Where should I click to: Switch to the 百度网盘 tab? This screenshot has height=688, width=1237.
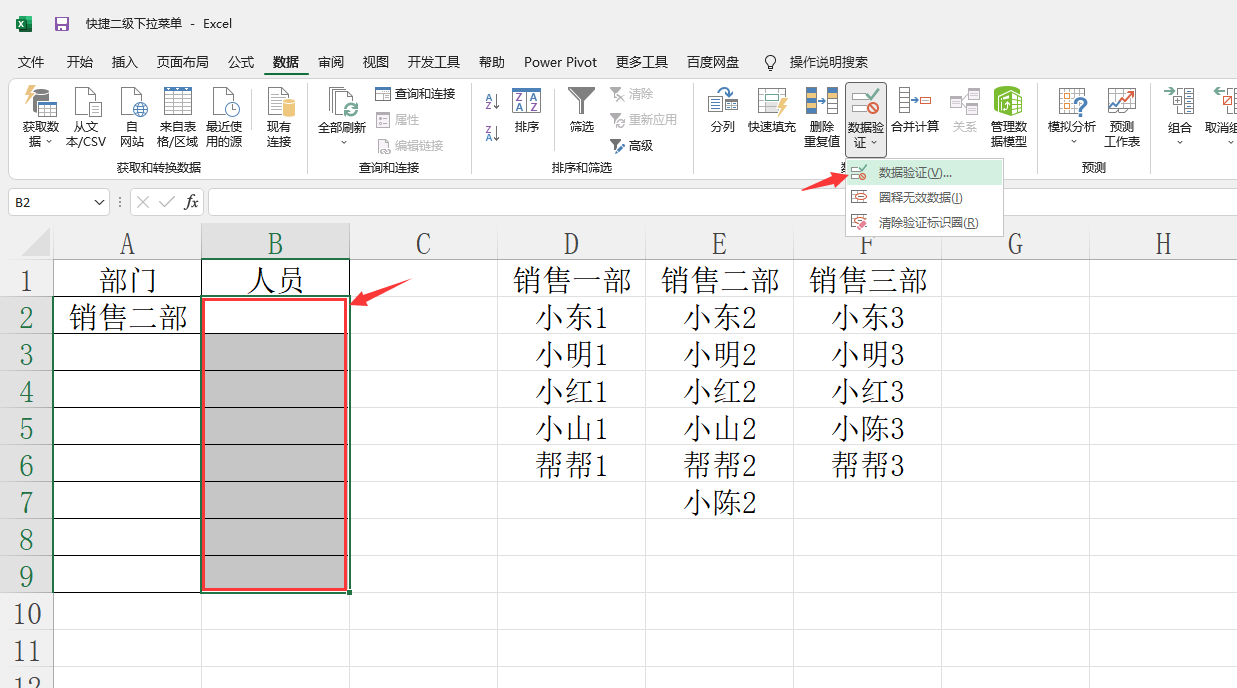[x=713, y=62]
